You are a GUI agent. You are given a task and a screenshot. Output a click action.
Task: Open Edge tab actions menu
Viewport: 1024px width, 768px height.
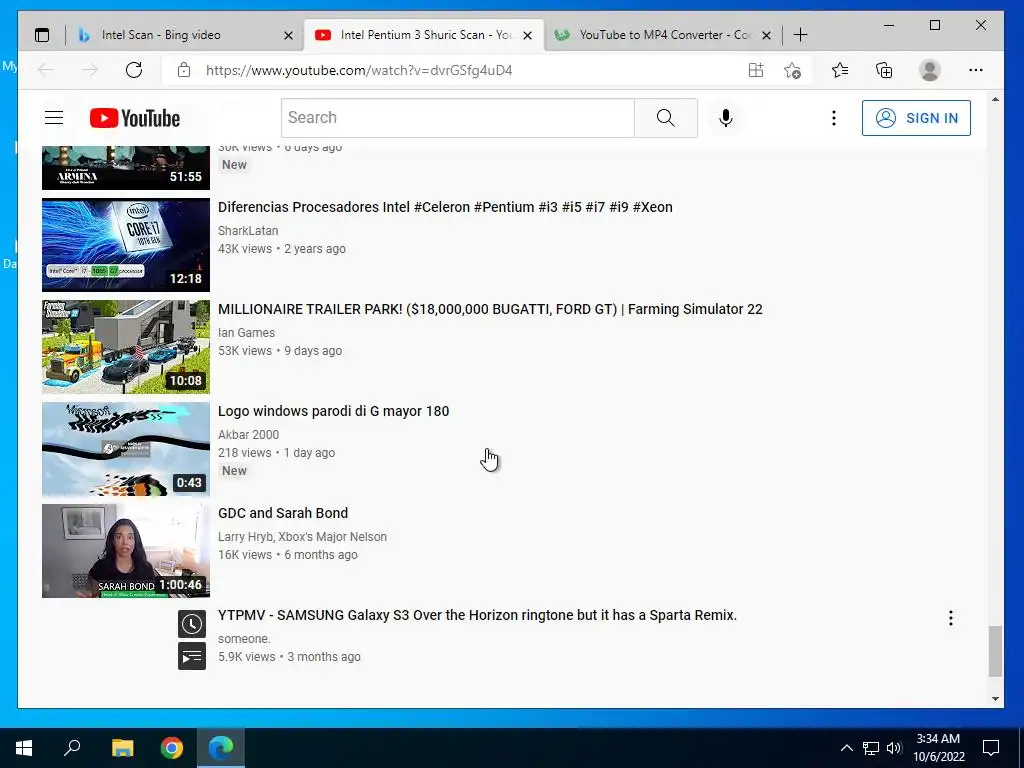pos(42,35)
